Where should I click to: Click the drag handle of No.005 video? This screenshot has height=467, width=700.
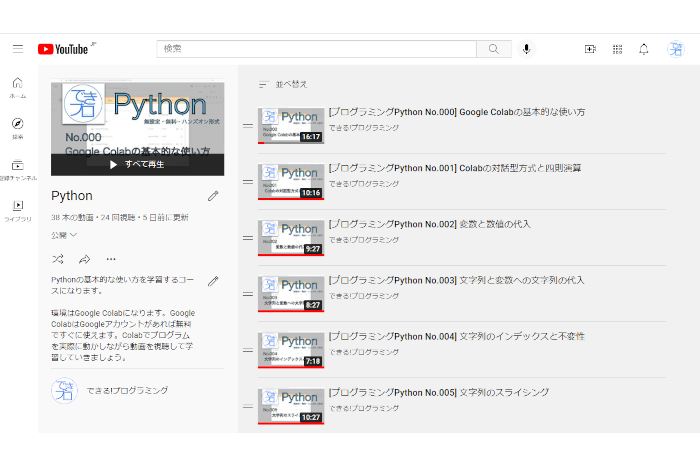point(248,407)
